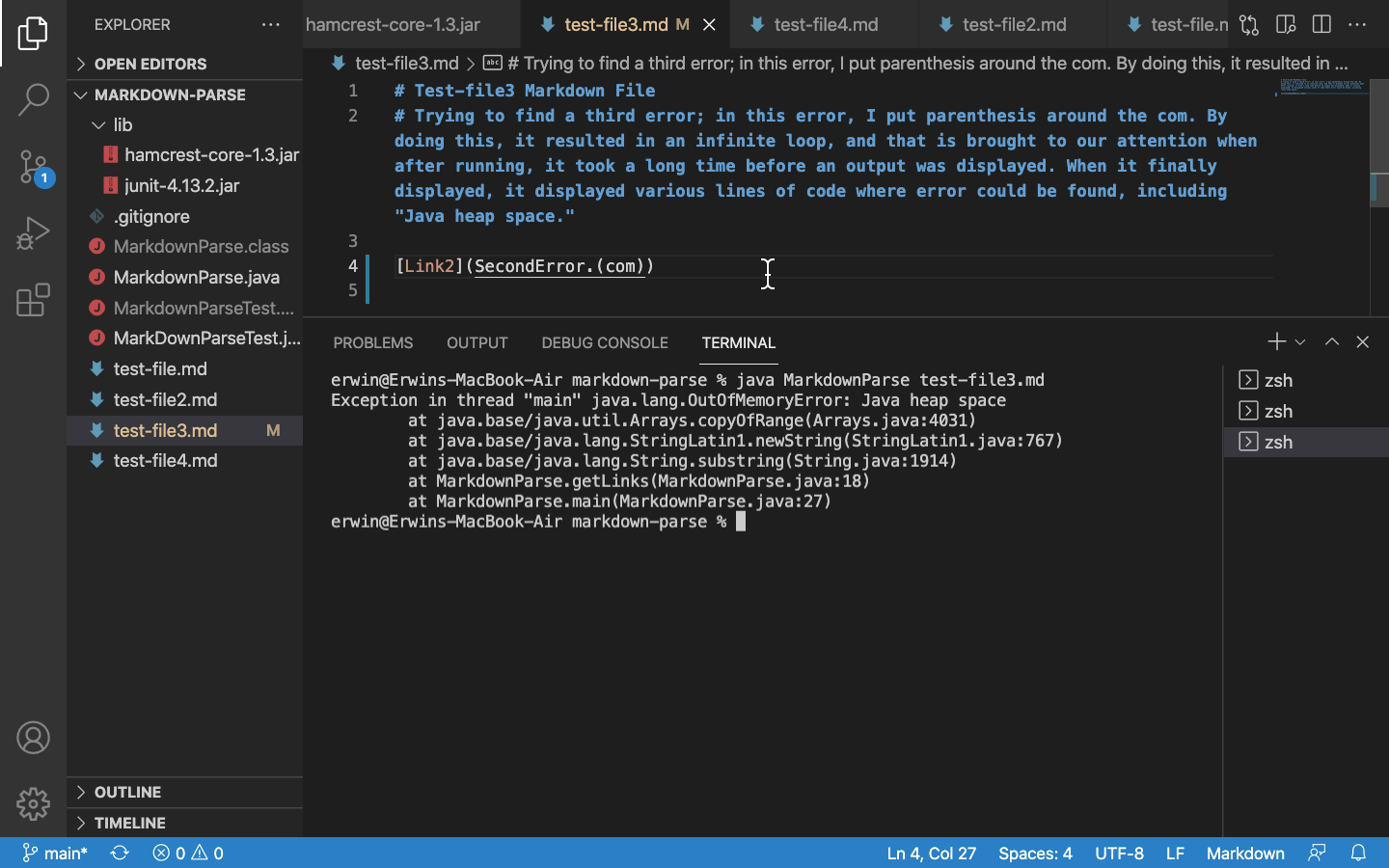Click Ln 4, Col 27 status entry
Screen dimensions: 1389x868
click(932, 853)
